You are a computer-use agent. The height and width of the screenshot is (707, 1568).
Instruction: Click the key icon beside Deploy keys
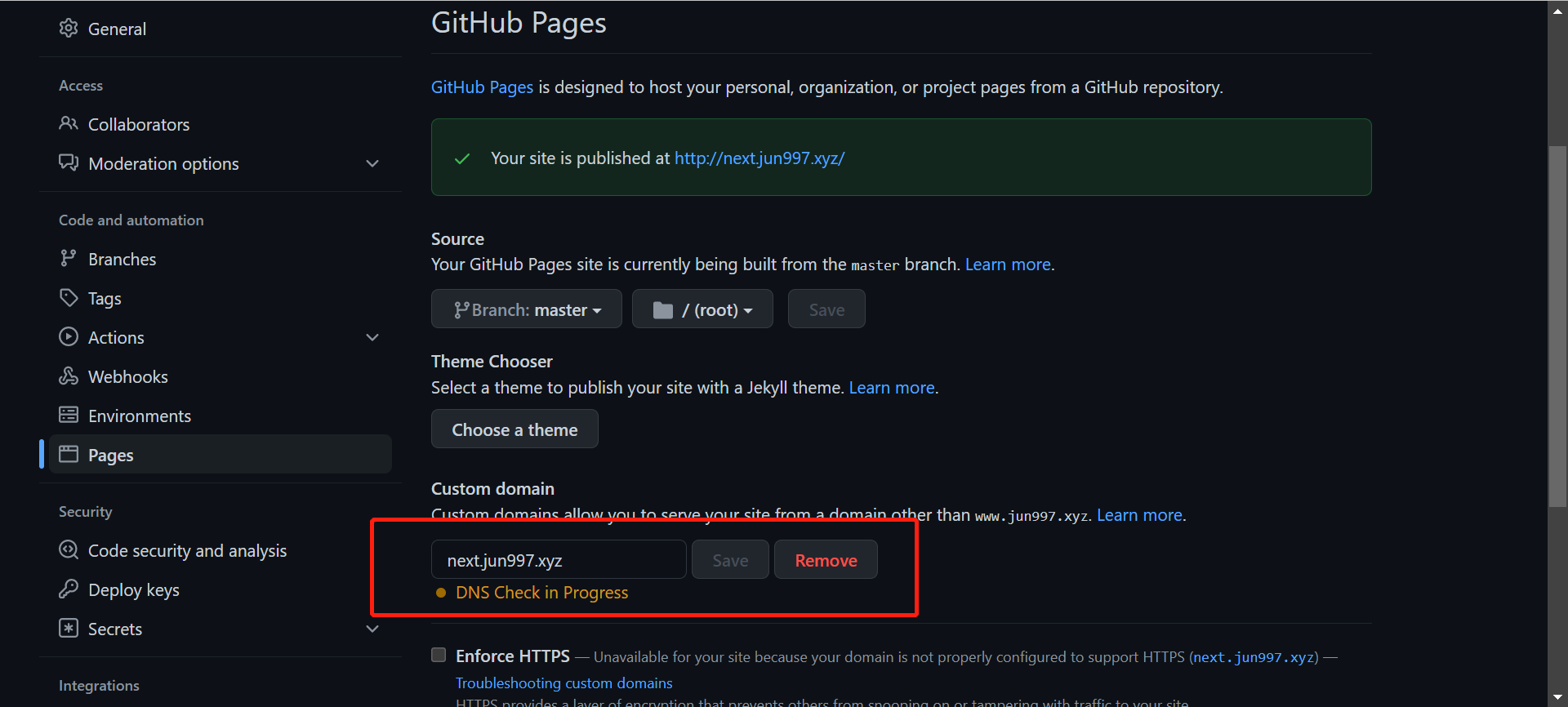click(x=69, y=589)
